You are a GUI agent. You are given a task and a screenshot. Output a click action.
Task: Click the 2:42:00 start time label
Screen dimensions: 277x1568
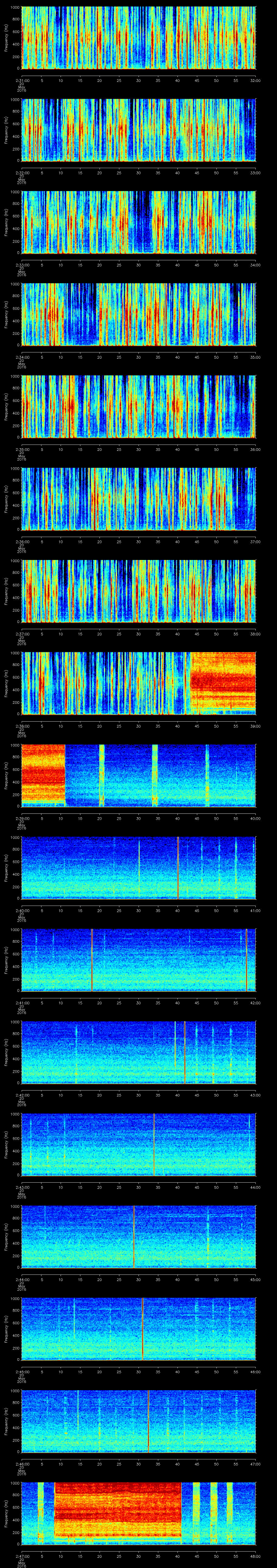click(x=22, y=1095)
